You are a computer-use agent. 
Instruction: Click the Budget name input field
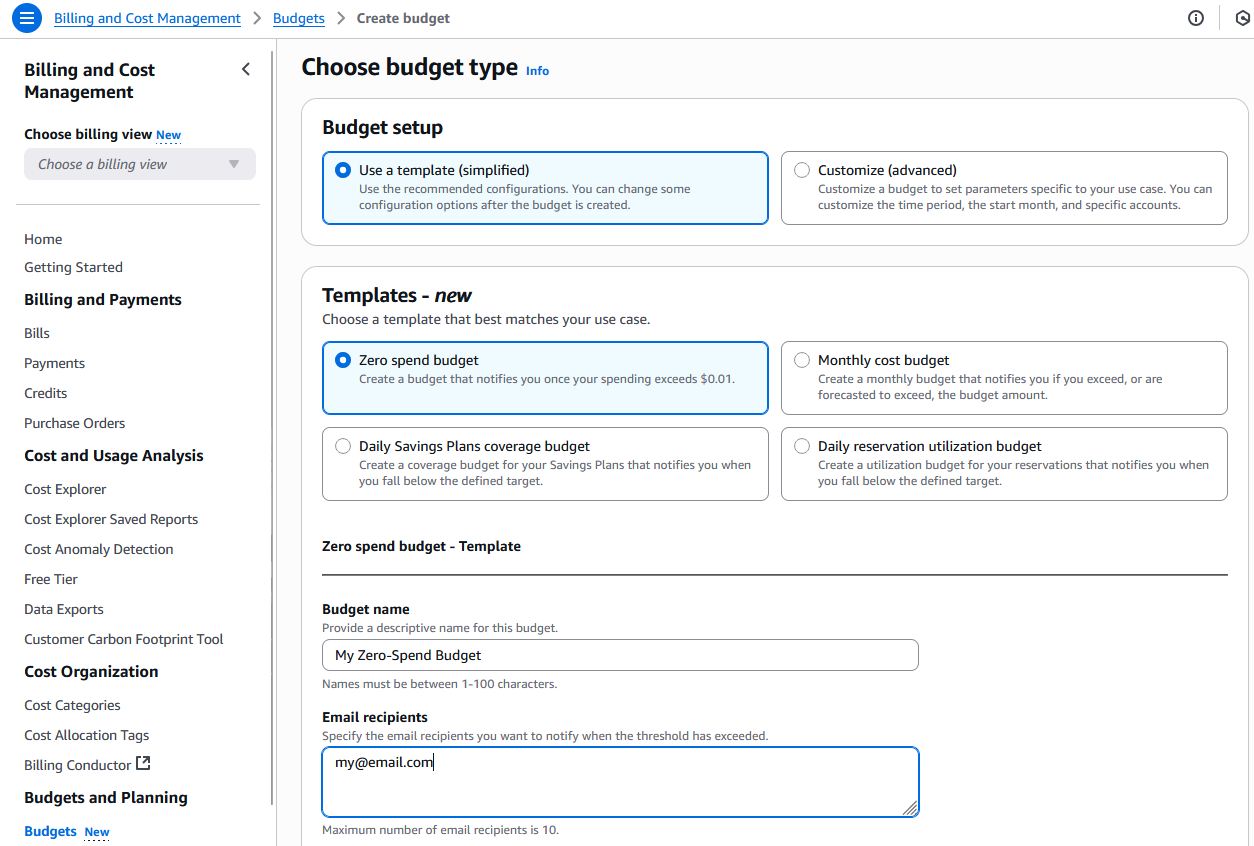(619, 655)
